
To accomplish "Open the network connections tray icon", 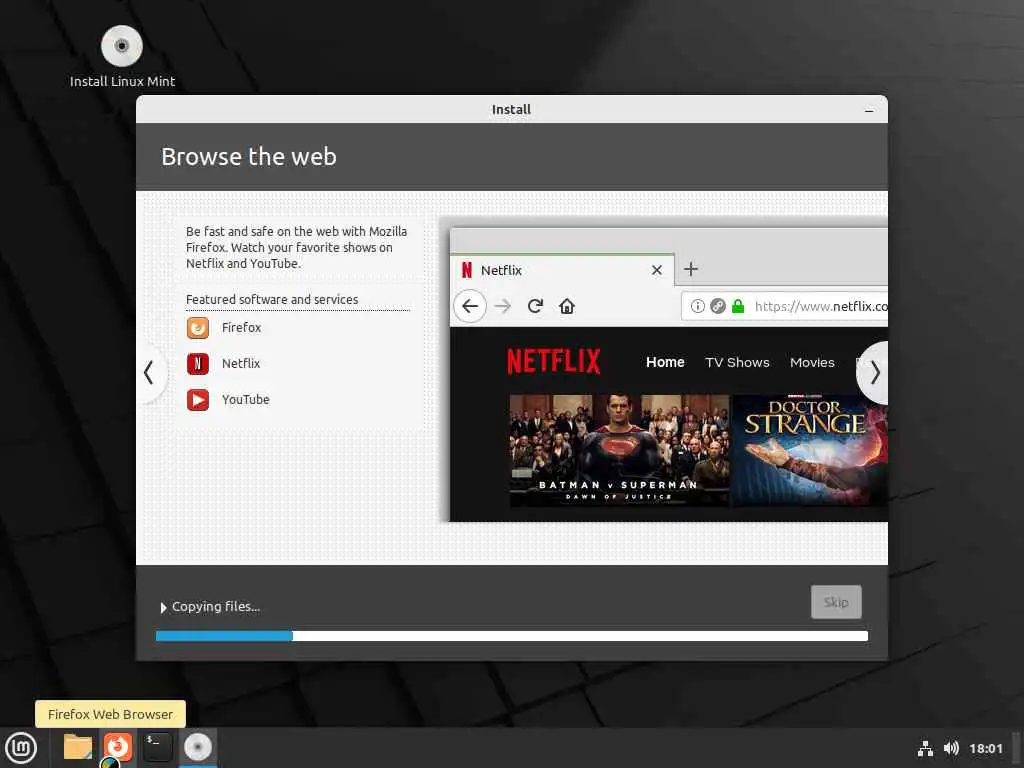I will (x=925, y=748).
